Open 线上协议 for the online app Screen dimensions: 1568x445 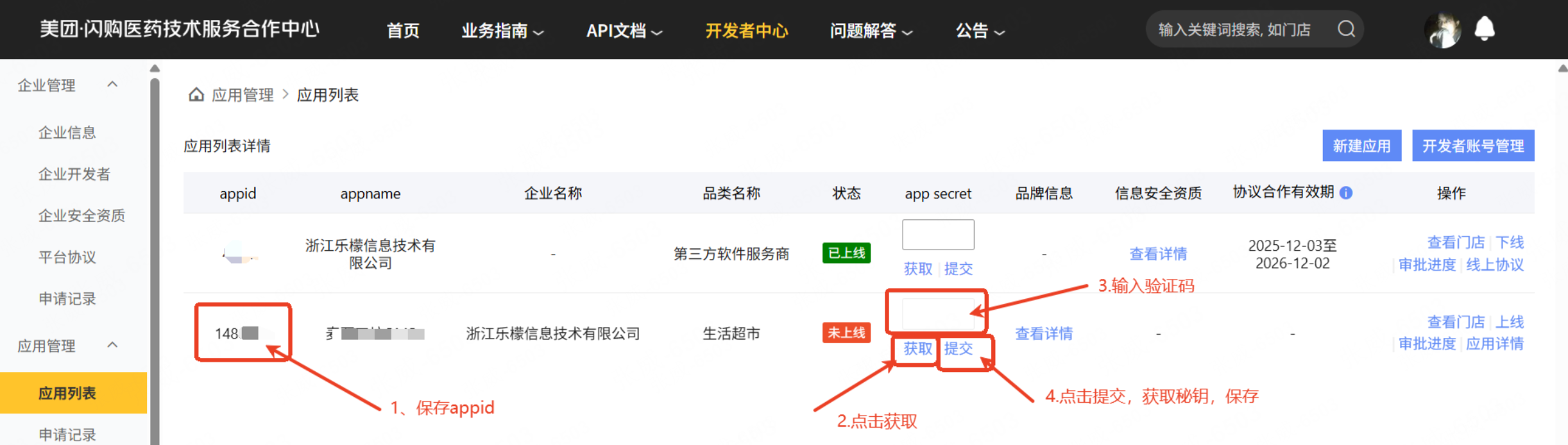(1495, 265)
